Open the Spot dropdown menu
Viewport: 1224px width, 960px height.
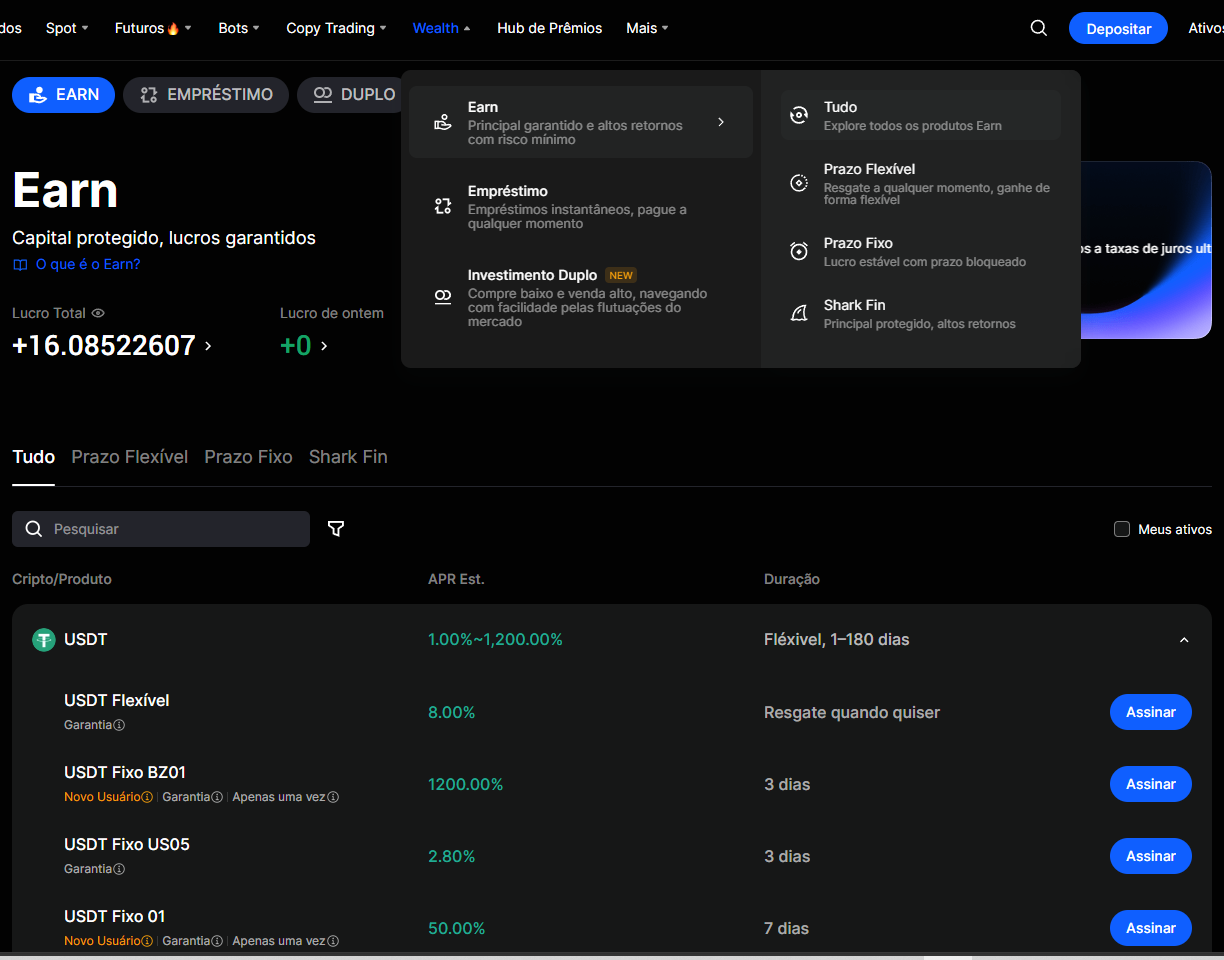click(67, 28)
